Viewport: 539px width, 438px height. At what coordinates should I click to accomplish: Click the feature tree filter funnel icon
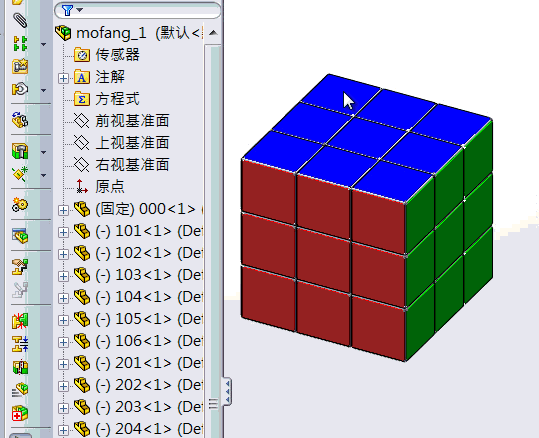point(67,10)
